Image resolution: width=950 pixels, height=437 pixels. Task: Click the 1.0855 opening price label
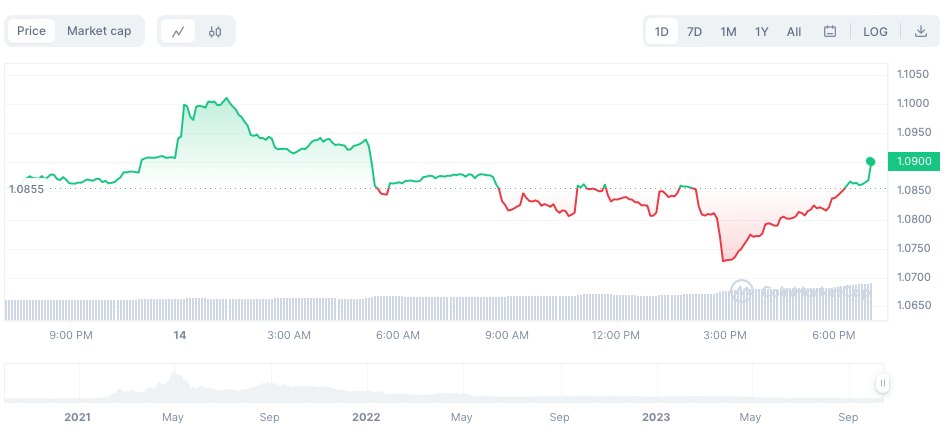[x=27, y=189]
